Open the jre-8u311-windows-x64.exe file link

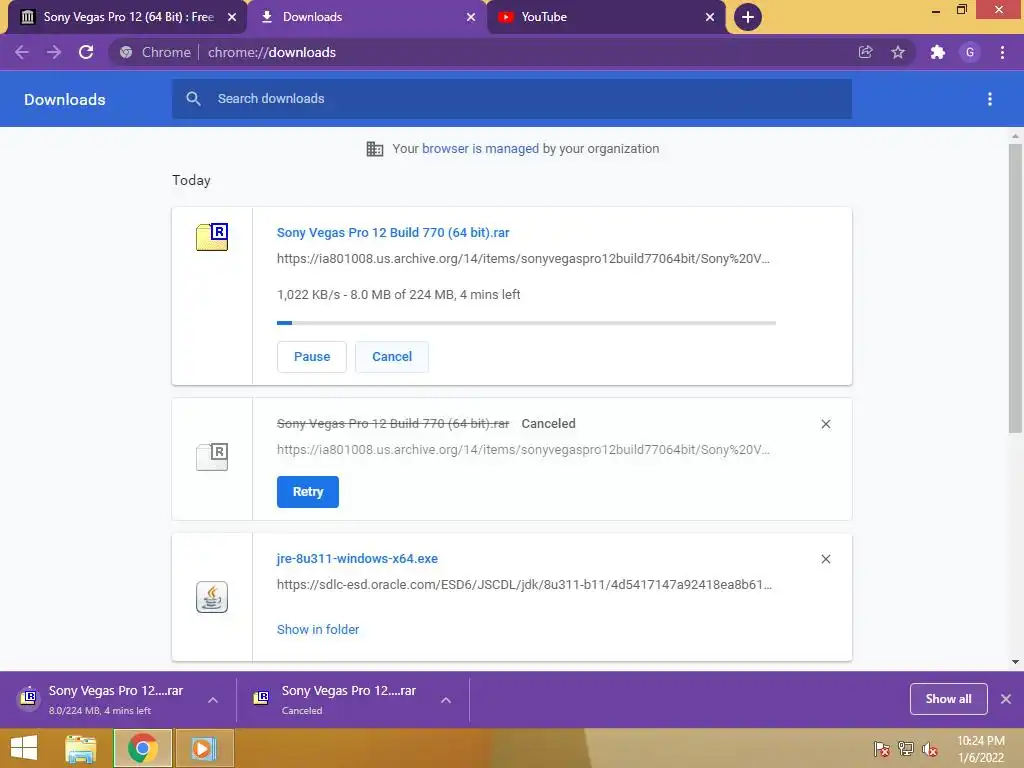357,558
